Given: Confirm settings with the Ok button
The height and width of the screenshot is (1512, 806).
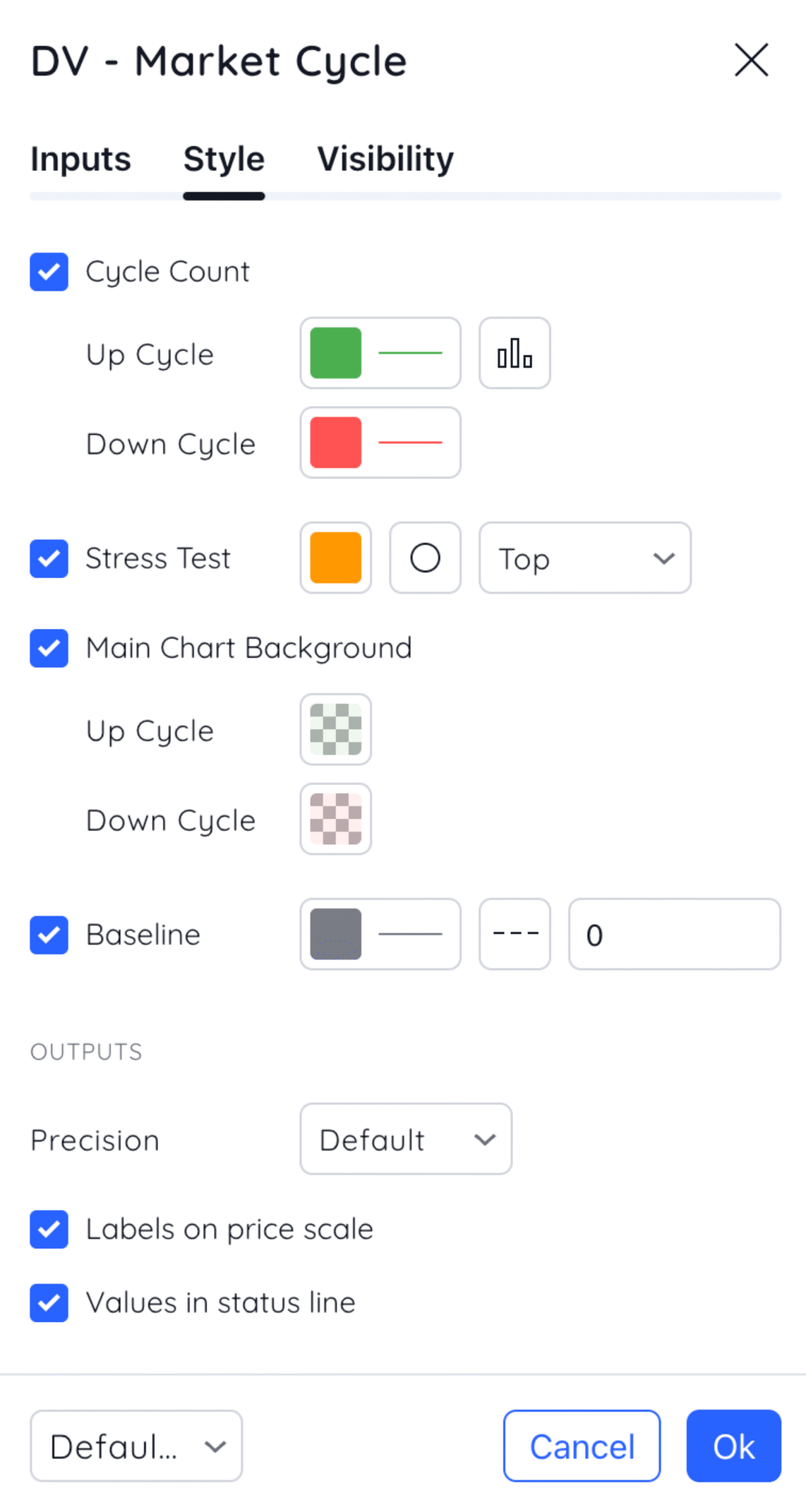Looking at the screenshot, I should click(x=733, y=1446).
